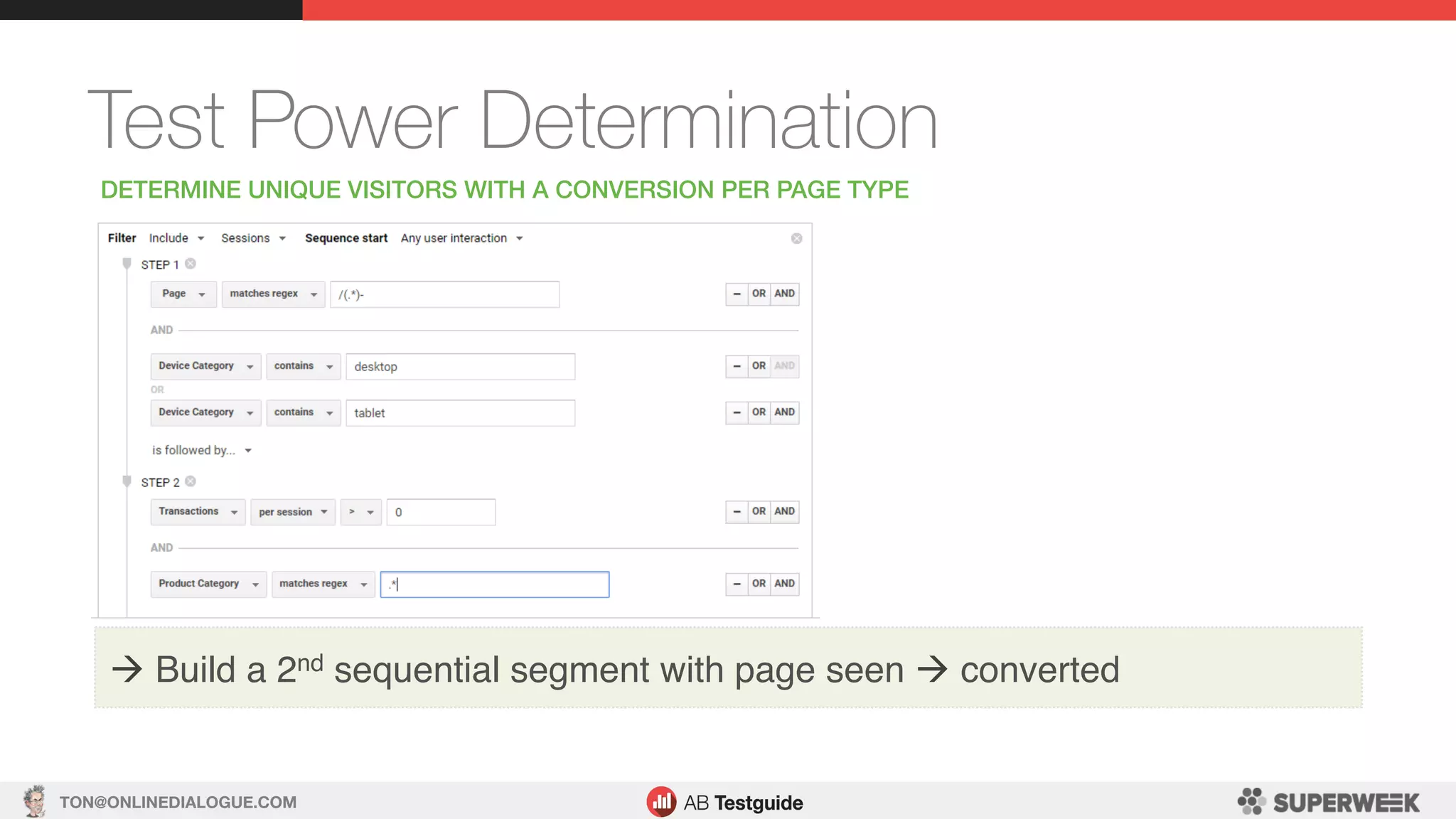Click OR on the Product Category row

(759, 584)
